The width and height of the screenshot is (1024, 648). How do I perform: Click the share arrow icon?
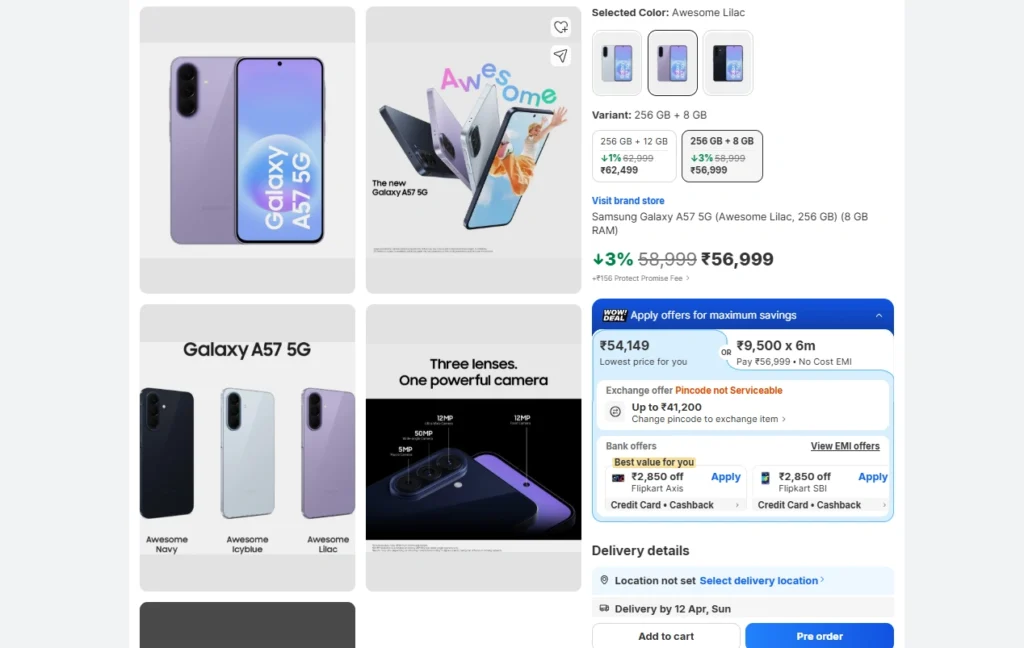(560, 56)
